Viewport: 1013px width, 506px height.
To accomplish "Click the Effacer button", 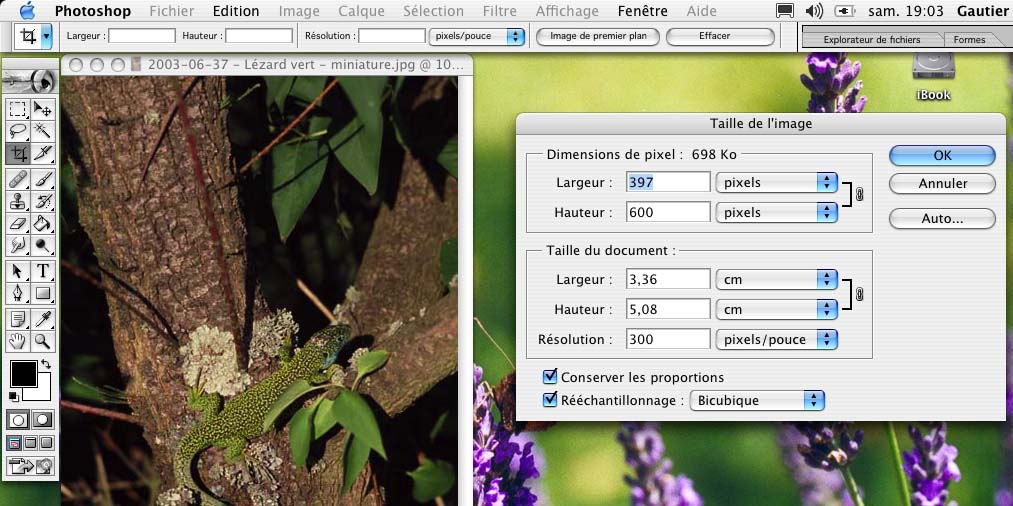I will pyautogui.click(x=720, y=36).
